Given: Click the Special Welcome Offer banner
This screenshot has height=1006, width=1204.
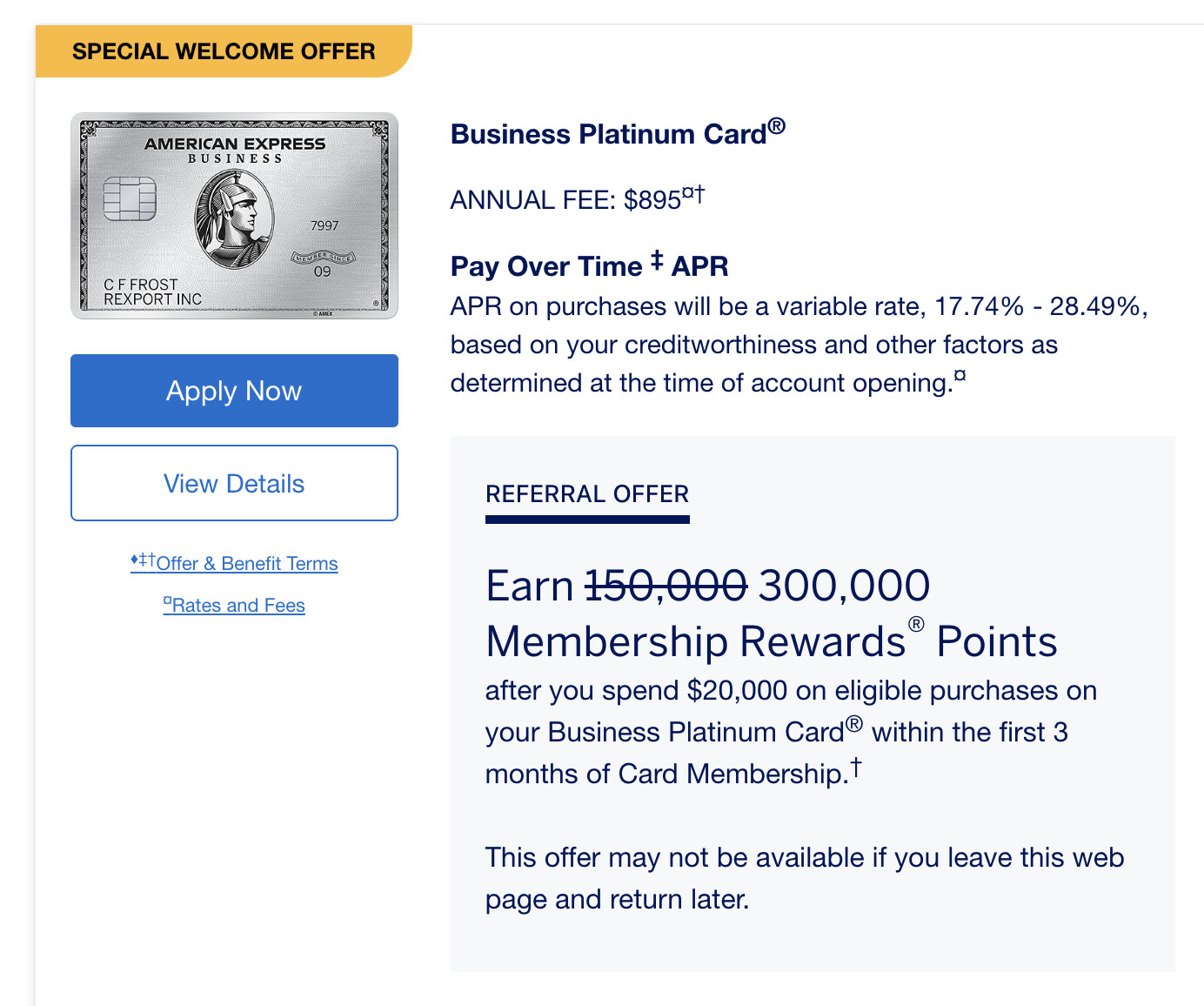Looking at the screenshot, I should (x=224, y=51).
